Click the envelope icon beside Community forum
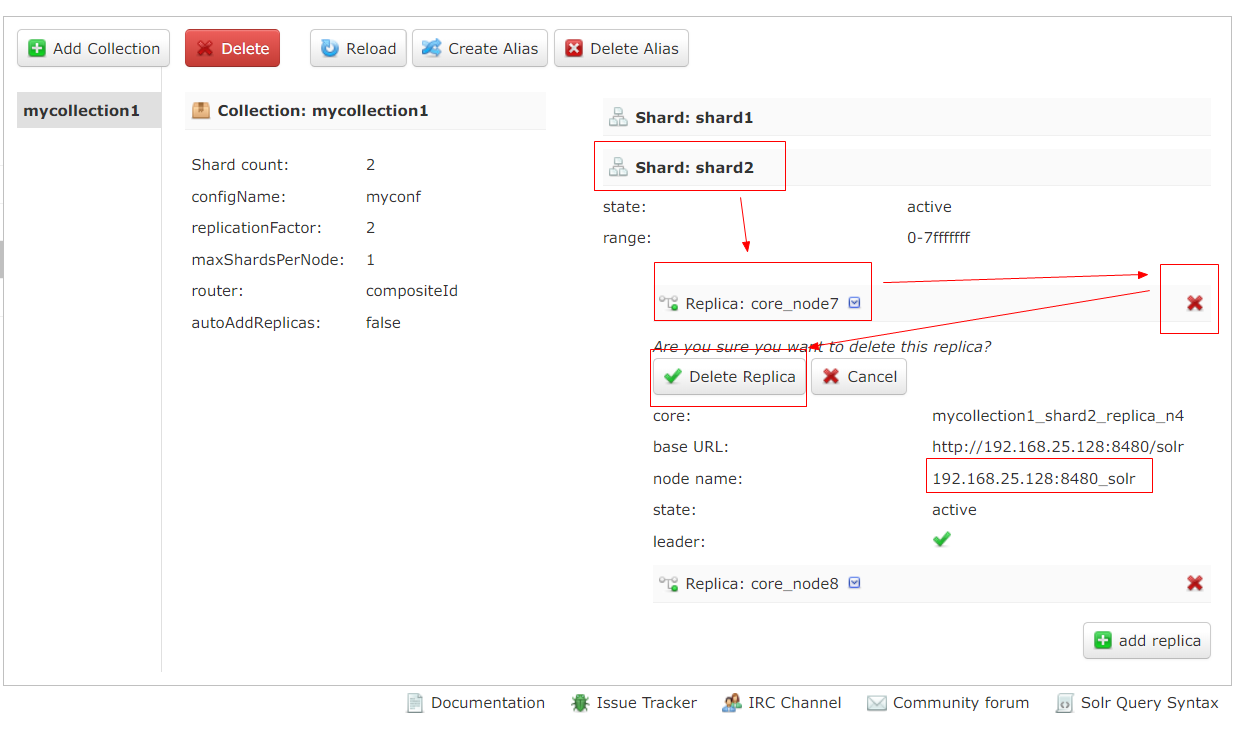Image resolution: width=1234 pixels, height=730 pixels. (x=877, y=703)
